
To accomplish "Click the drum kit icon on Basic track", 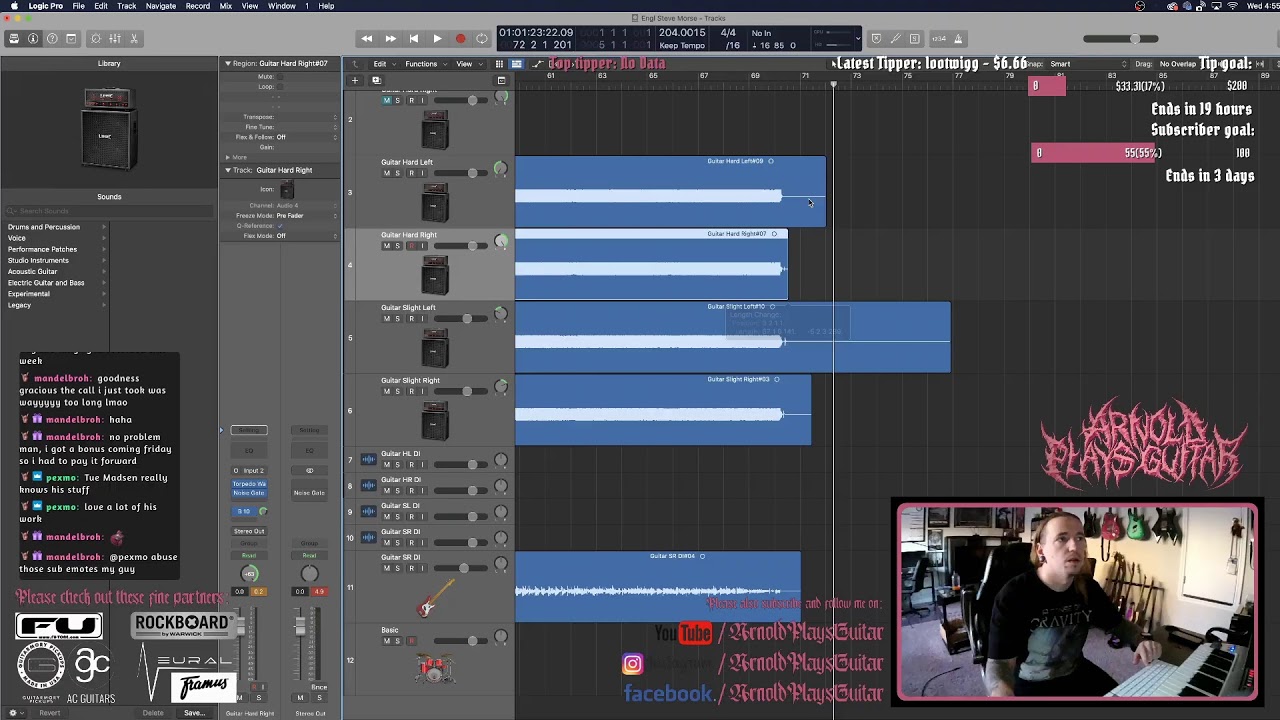I will 435,667.
